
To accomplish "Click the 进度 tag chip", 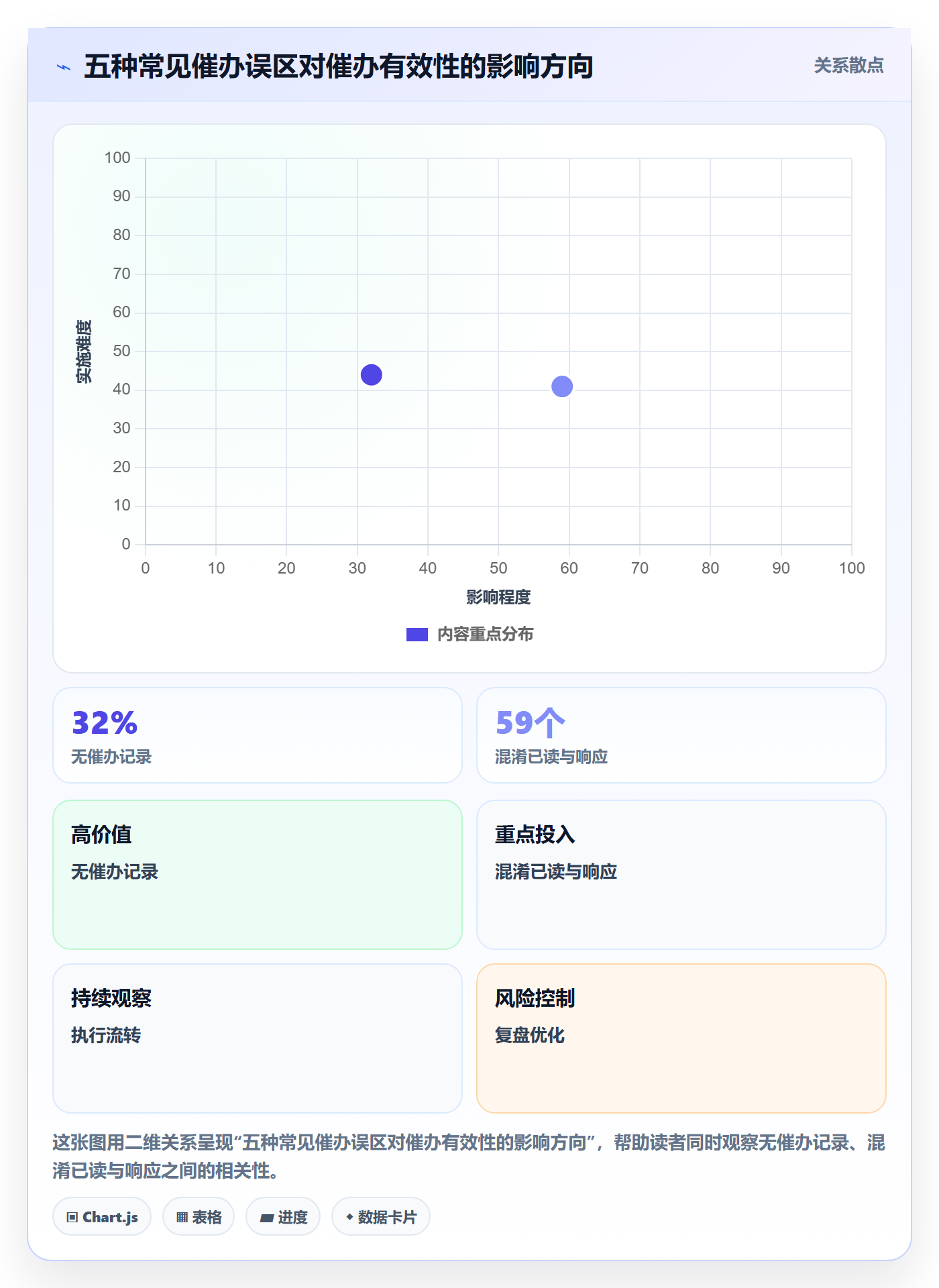I will (x=283, y=1217).
